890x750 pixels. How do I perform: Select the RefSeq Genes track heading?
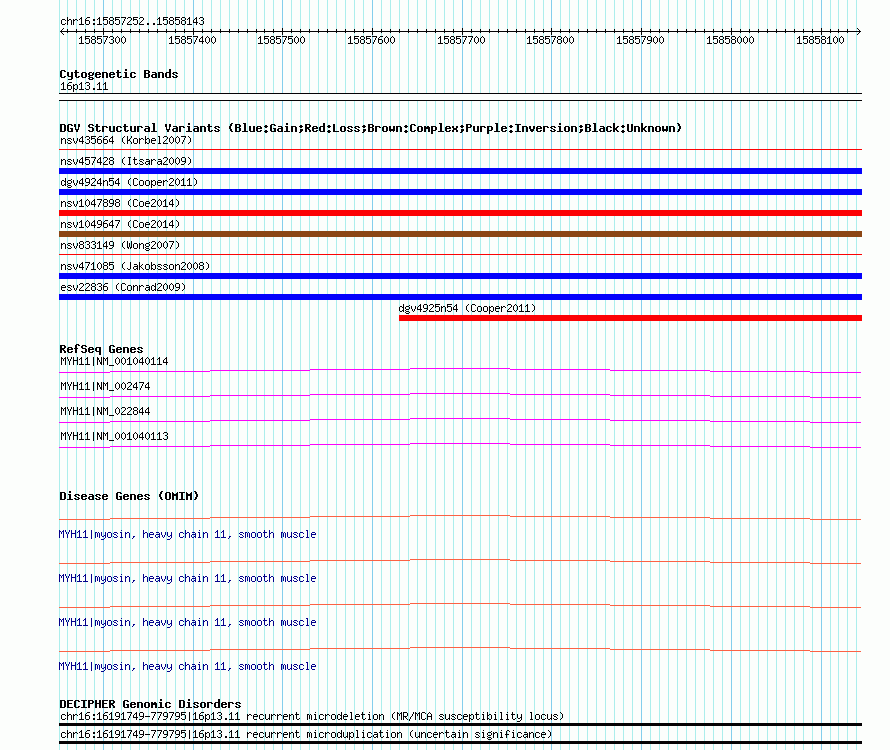point(102,349)
